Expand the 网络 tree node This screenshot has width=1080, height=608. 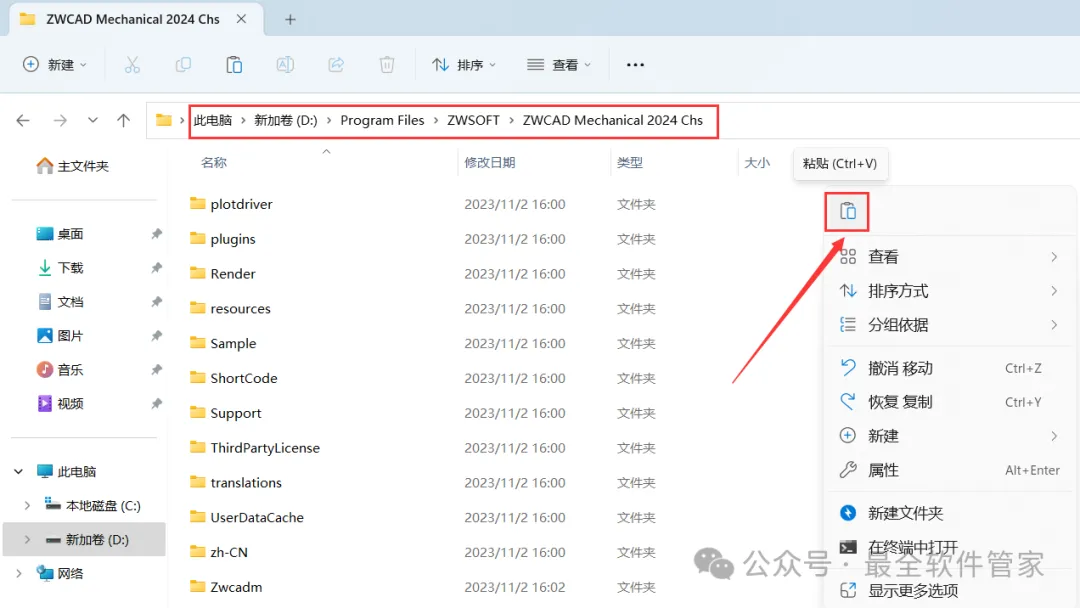pos(19,574)
